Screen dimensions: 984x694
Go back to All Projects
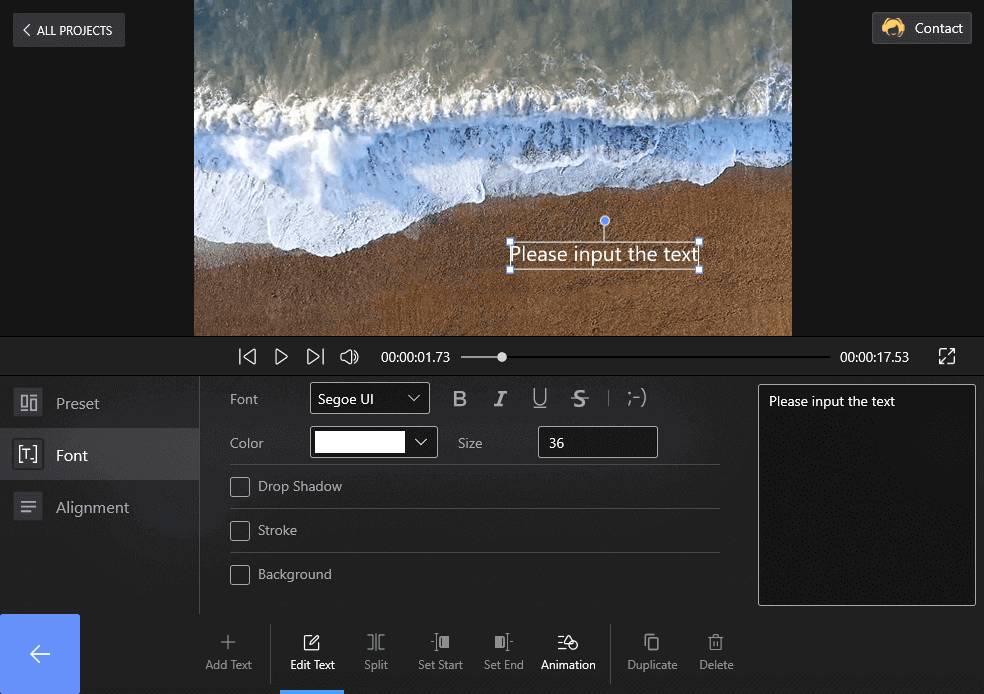(x=68, y=30)
